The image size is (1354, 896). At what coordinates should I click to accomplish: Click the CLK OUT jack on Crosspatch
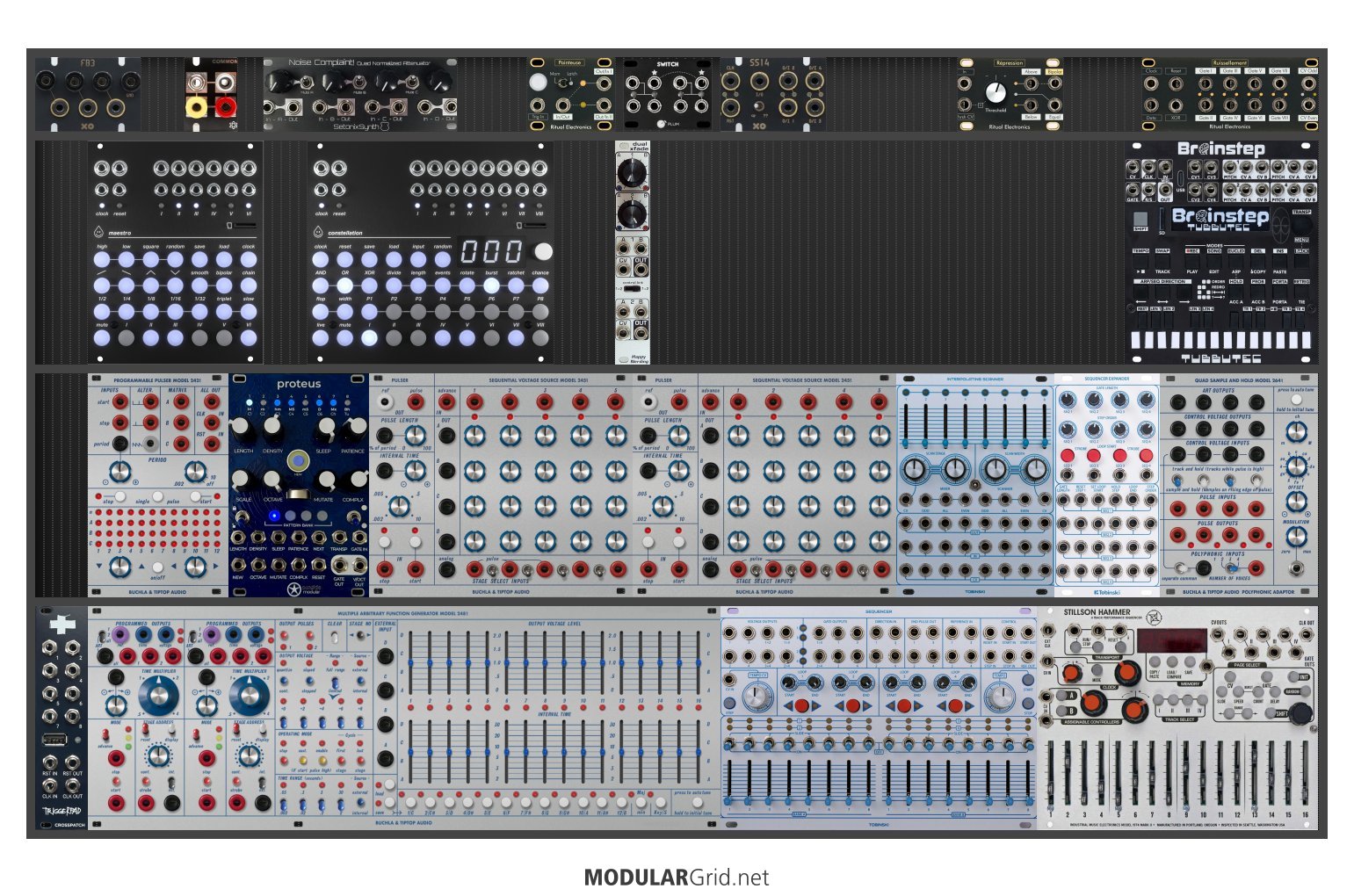(x=72, y=785)
